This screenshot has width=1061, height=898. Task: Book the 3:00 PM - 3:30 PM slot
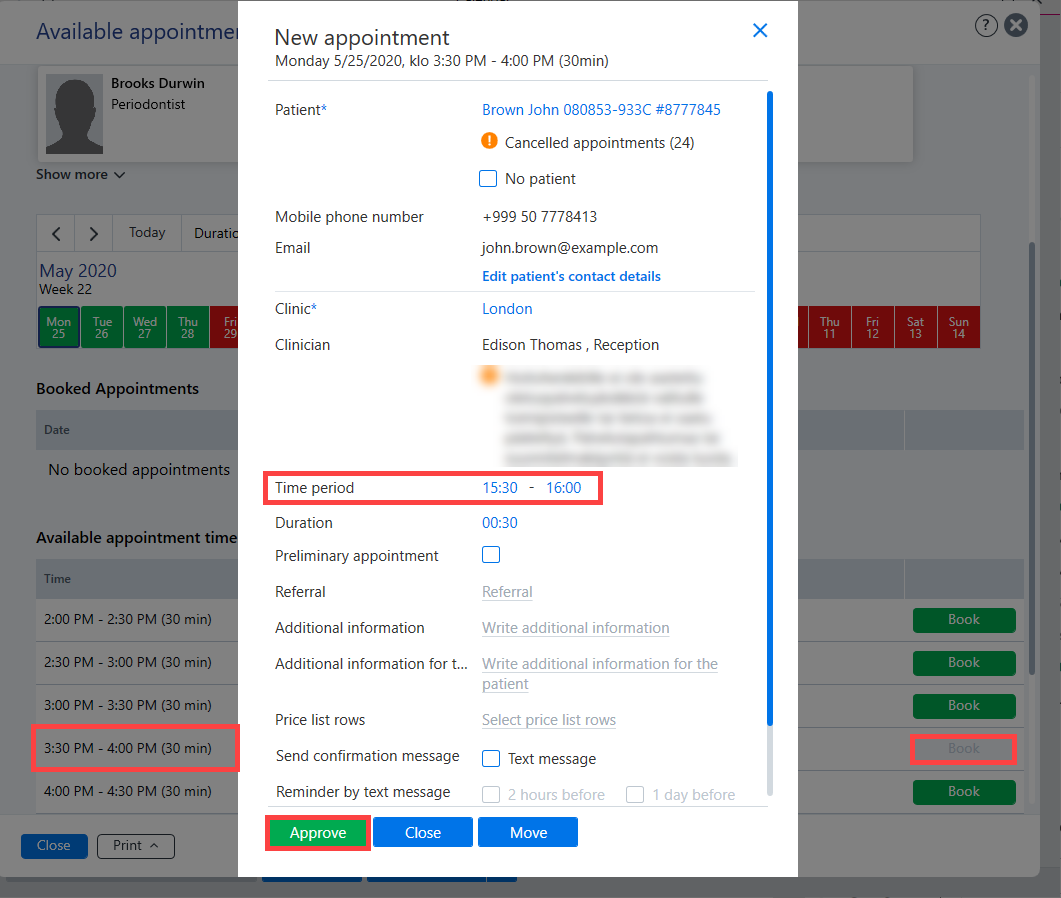coord(964,706)
